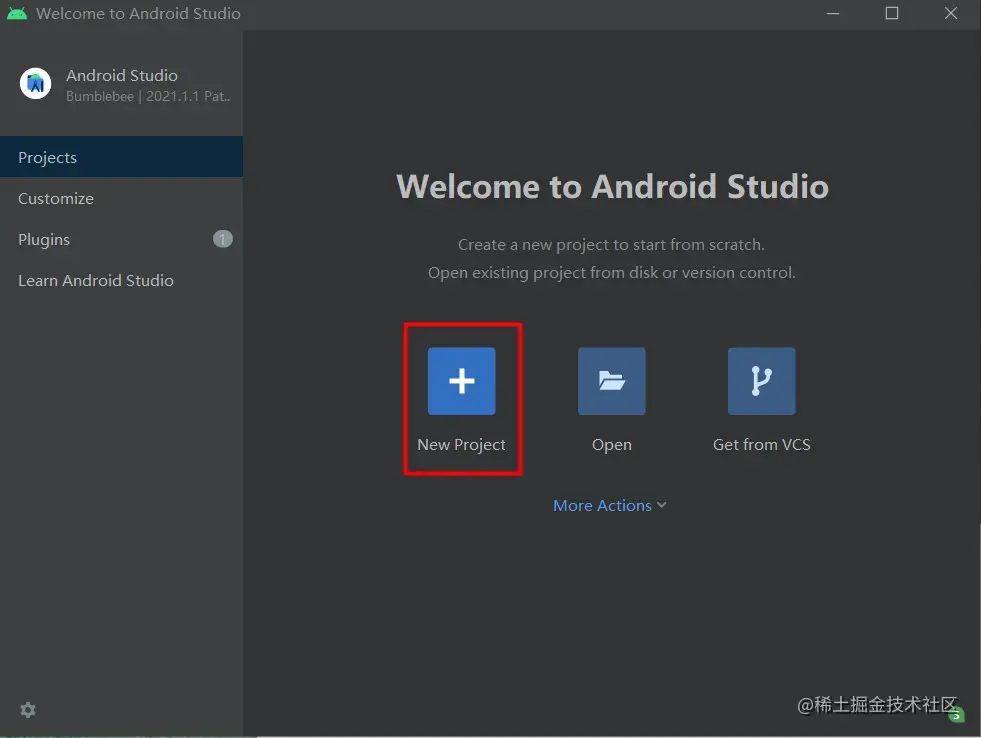Close the Welcome to Android Studio window
The image size is (981, 738).
pyautogui.click(x=950, y=13)
